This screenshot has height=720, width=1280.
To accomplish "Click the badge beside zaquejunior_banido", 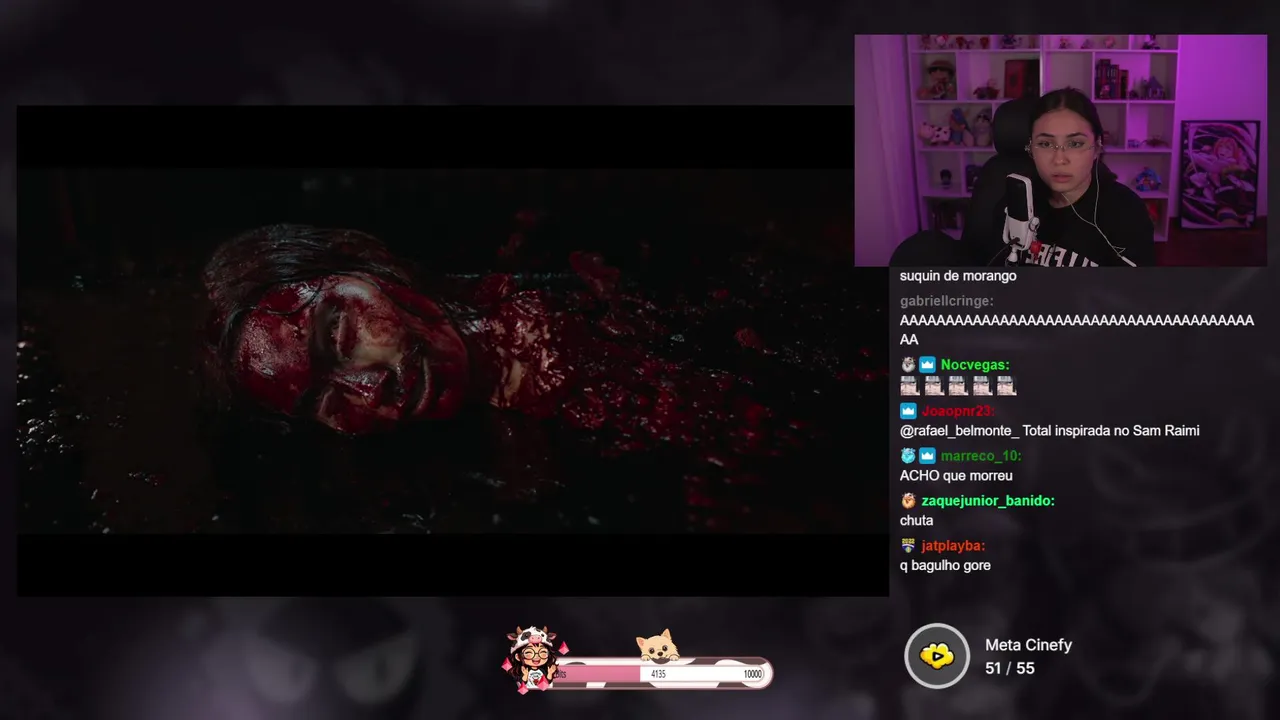I will click(908, 501).
